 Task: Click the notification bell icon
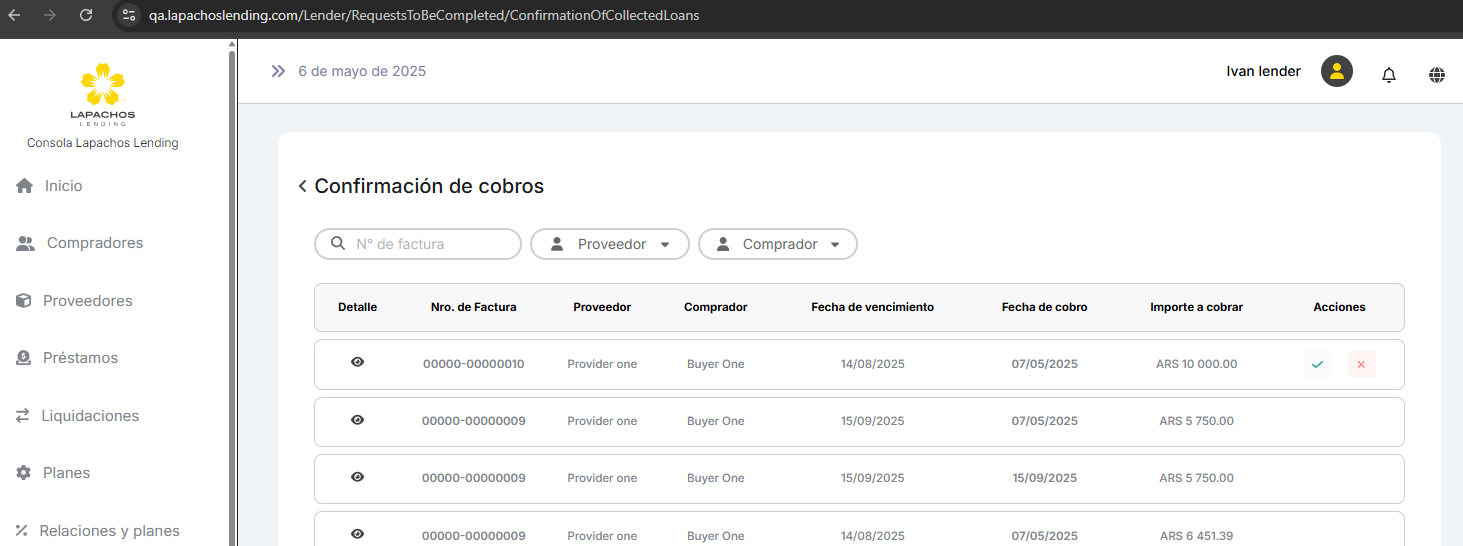[x=1388, y=75]
